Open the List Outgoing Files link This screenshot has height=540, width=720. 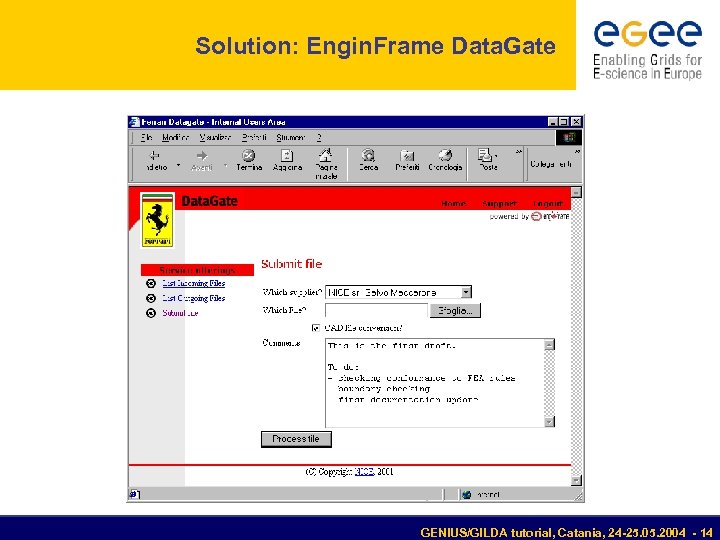coord(194,298)
